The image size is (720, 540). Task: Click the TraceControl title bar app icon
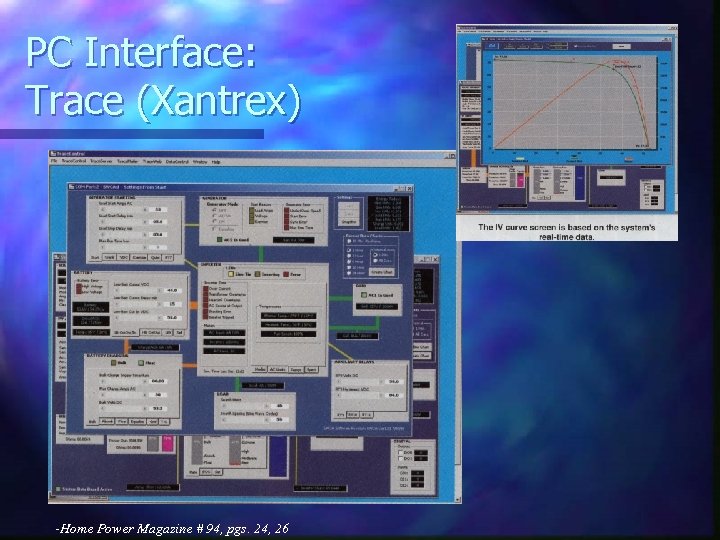point(53,154)
